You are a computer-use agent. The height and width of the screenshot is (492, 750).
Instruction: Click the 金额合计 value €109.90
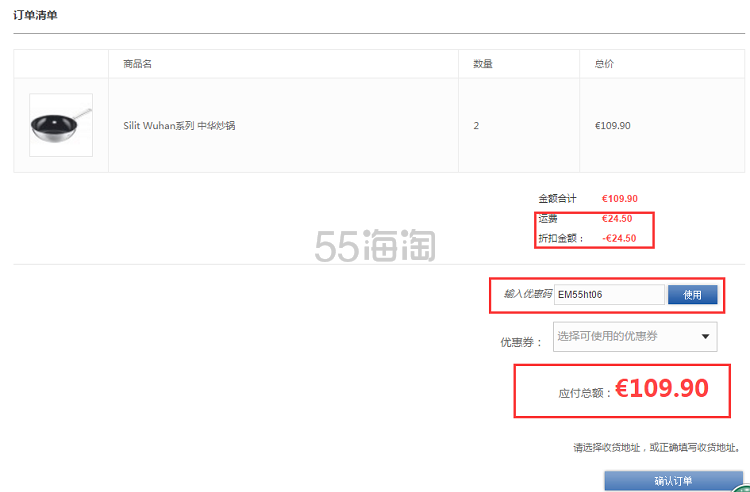point(619,198)
